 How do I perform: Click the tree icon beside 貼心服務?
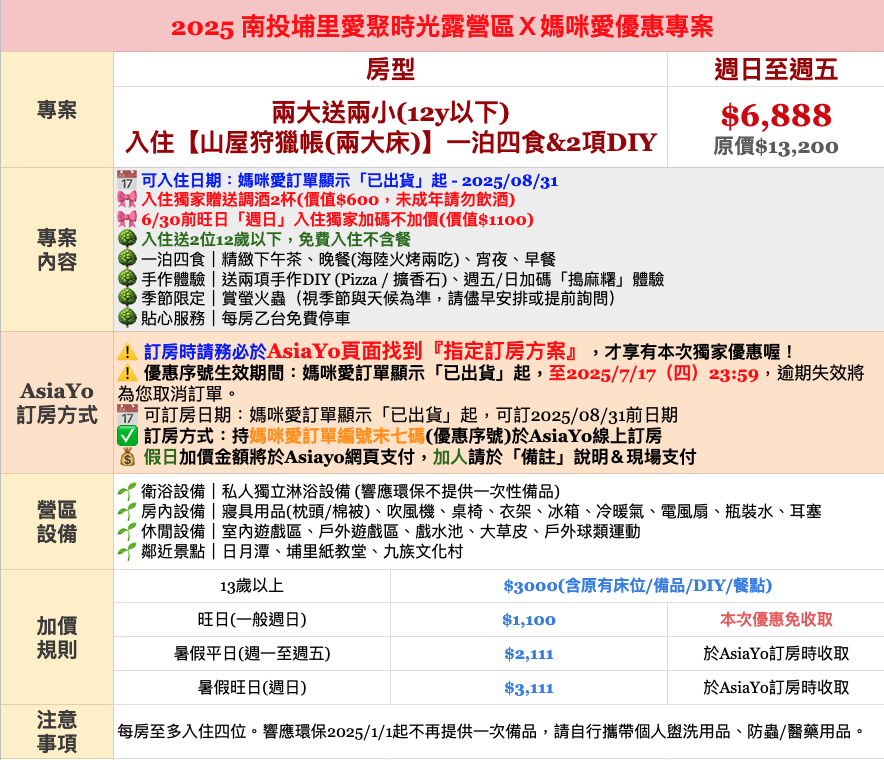click(x=127, y=318)
